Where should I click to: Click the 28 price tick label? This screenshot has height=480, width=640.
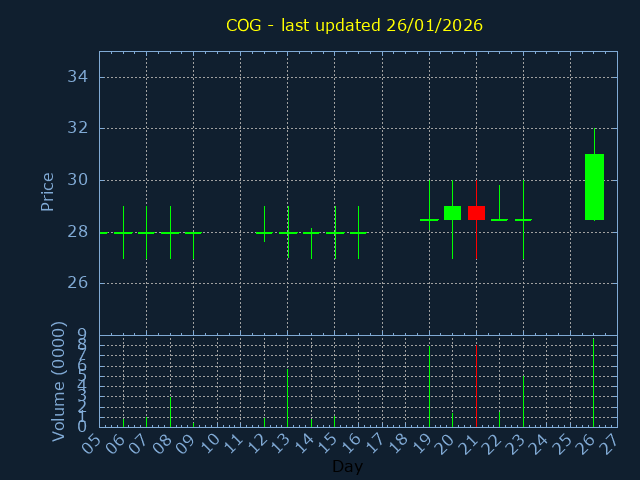point(79,231)
